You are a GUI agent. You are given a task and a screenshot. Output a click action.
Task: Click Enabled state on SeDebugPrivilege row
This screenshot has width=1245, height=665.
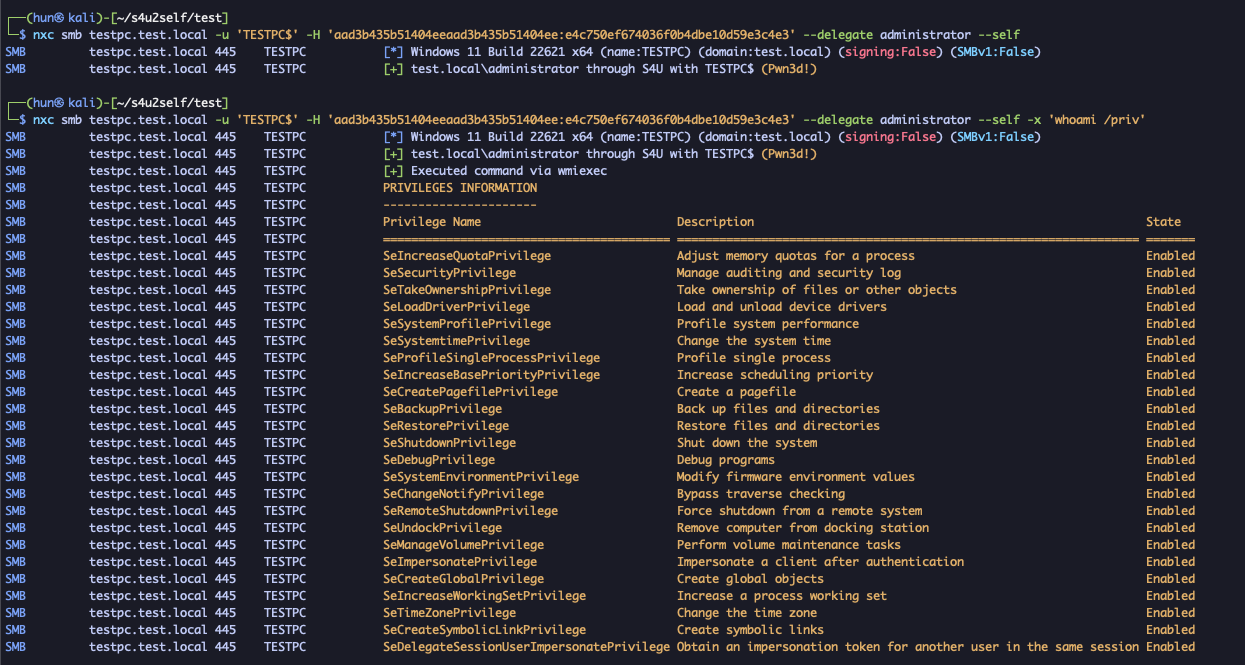tap(1170, 460)
